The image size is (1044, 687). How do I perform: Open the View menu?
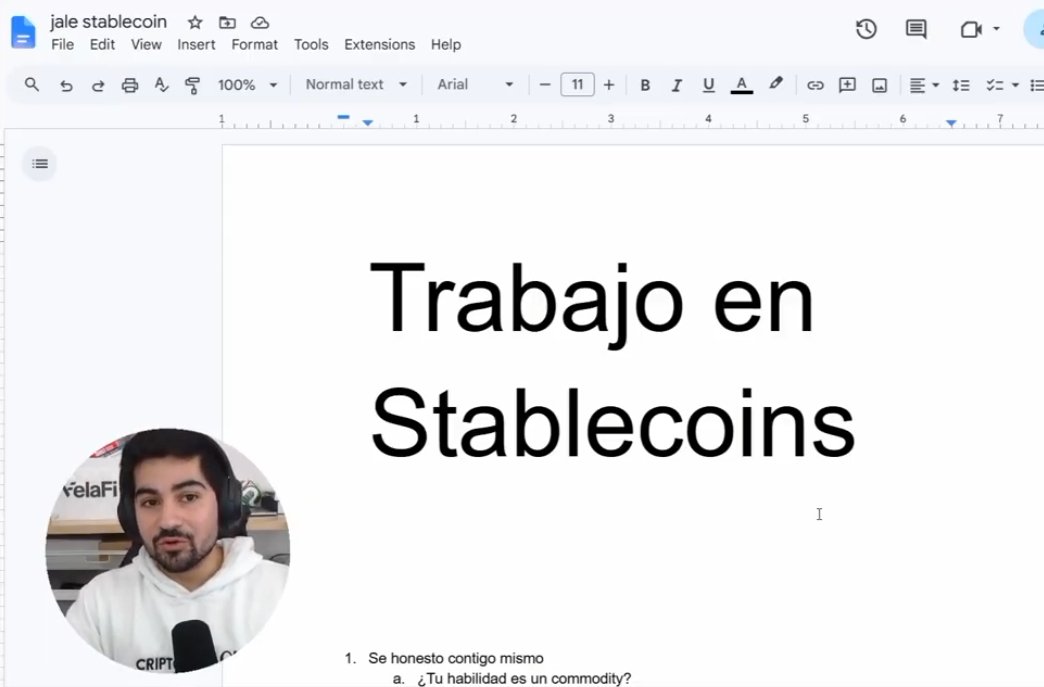coord(146,45)
